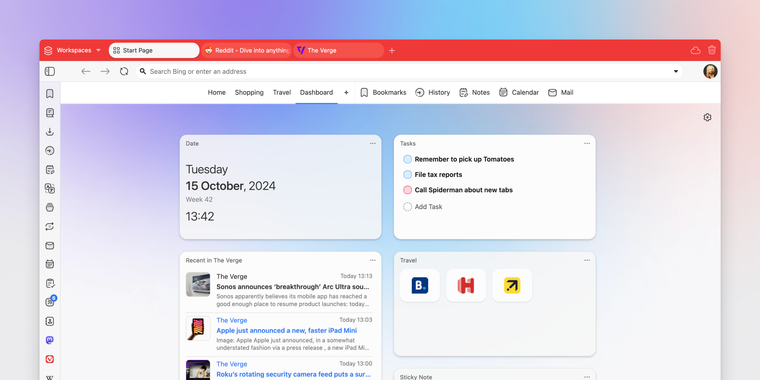Reload the current page

tap(124, 71)
